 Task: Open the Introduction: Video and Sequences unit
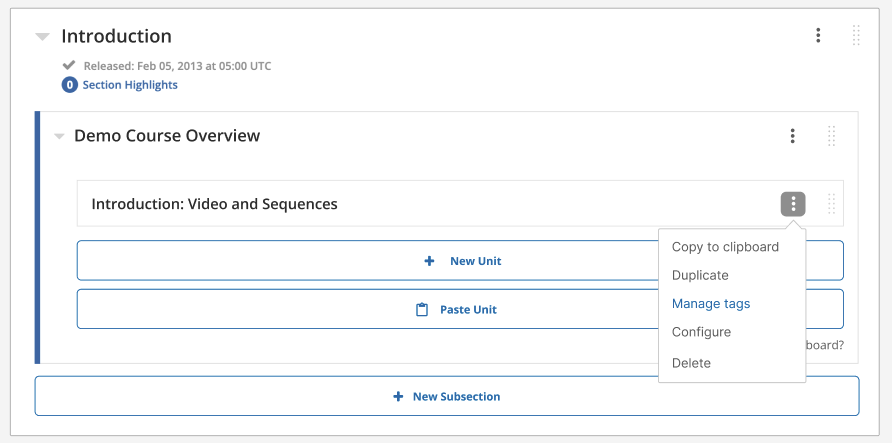[x=215, y=204]
